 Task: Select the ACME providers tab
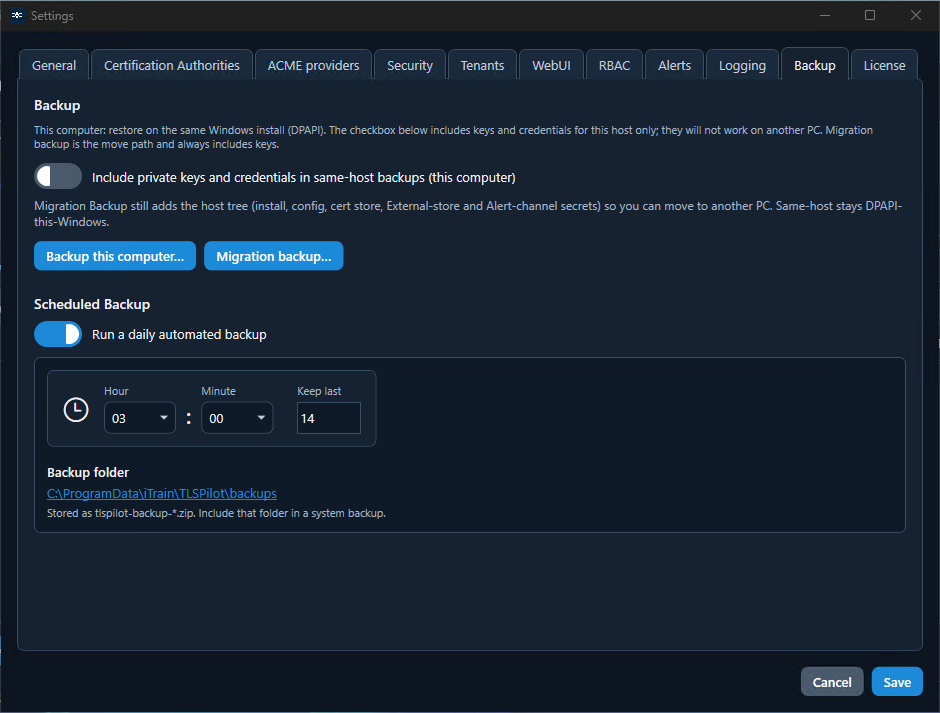click(x=314, y=65)
